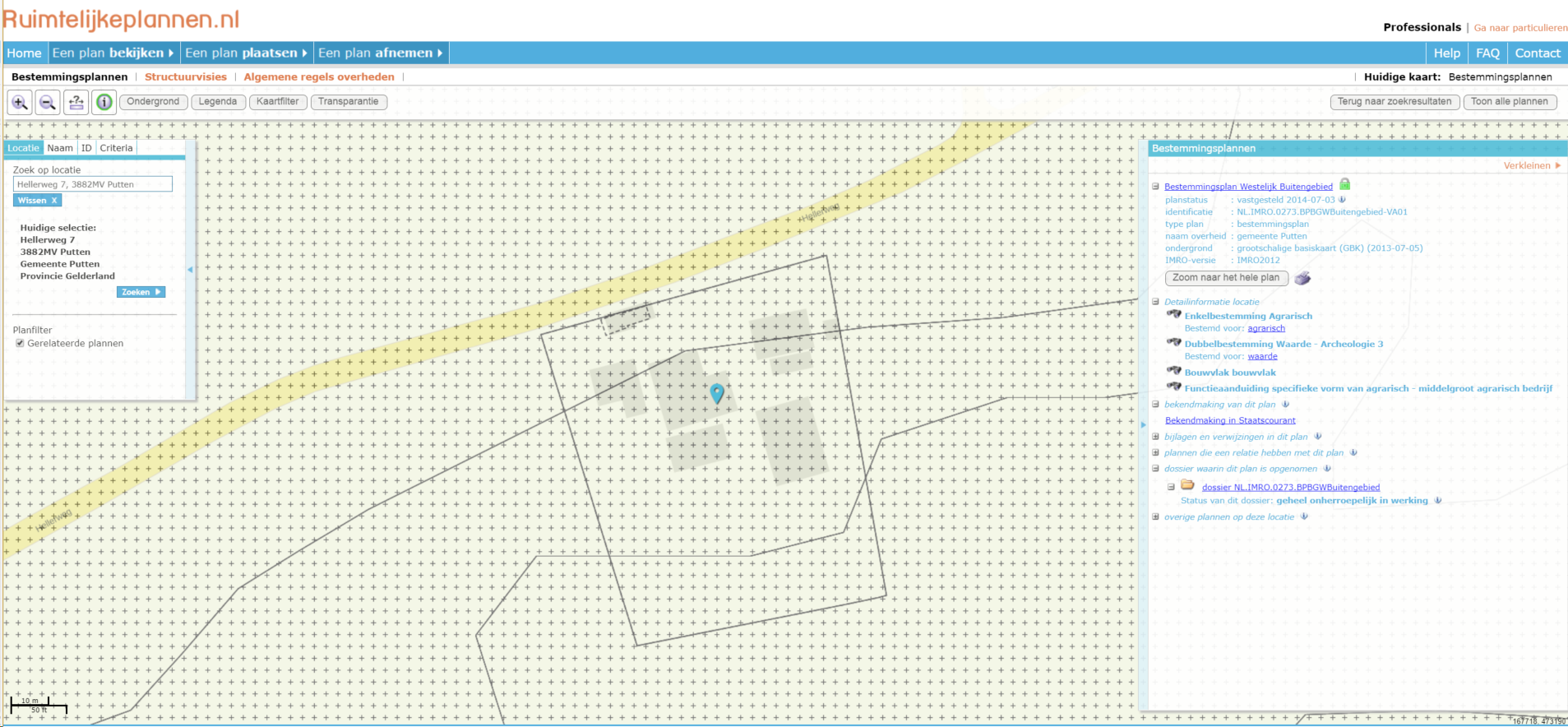This screenshot has width=1568, height=727.
Task: Click the Zoom naar het hele plan button
Action: [x=1226, y=278]
